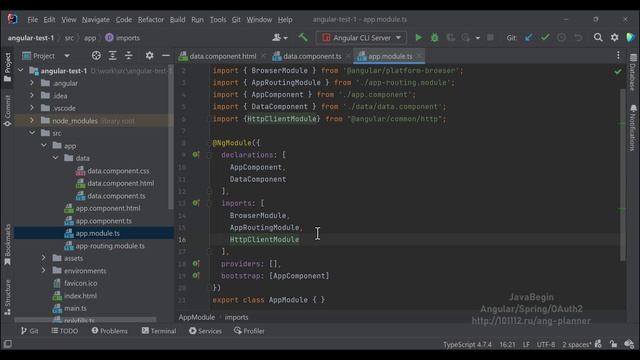Open the Database side panel
The width and height of the screenshot is (640, 360).
633,72
